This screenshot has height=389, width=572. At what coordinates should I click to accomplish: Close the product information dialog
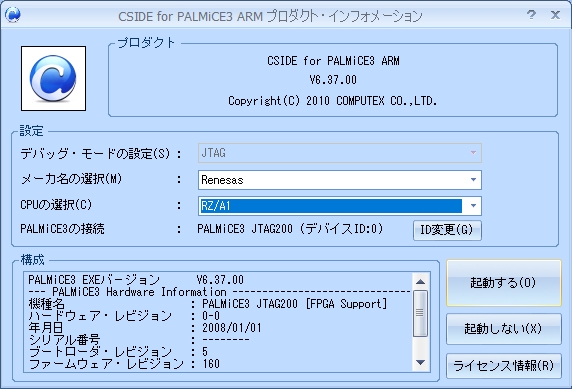pos(555,15)
